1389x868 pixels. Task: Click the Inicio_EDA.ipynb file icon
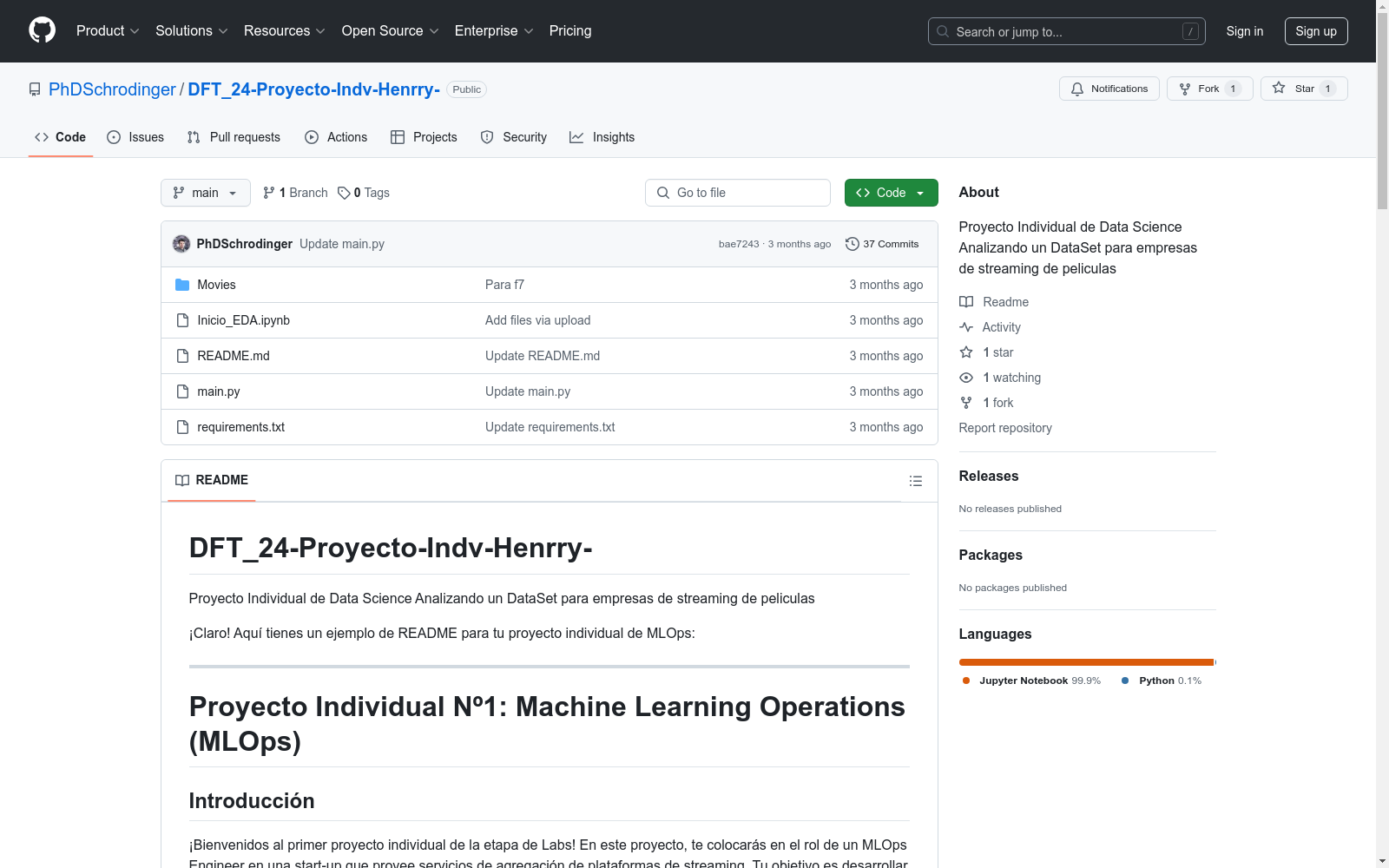[x=182, y=320]
